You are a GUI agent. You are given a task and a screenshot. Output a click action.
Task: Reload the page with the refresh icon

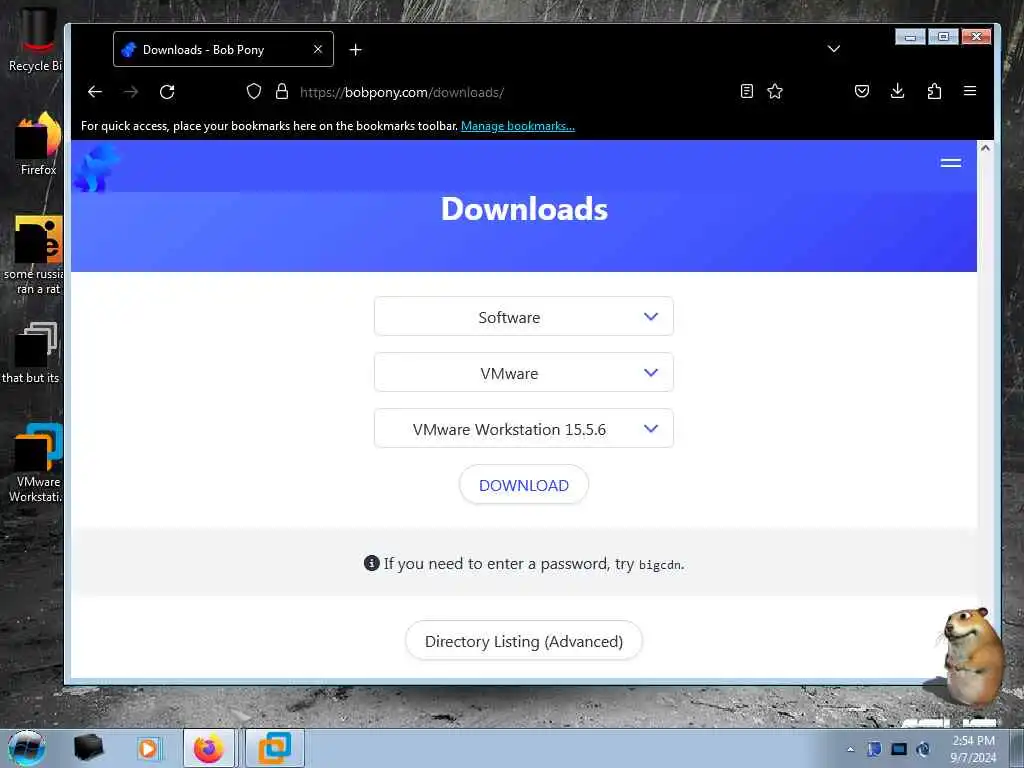click(x=167, y=92)
